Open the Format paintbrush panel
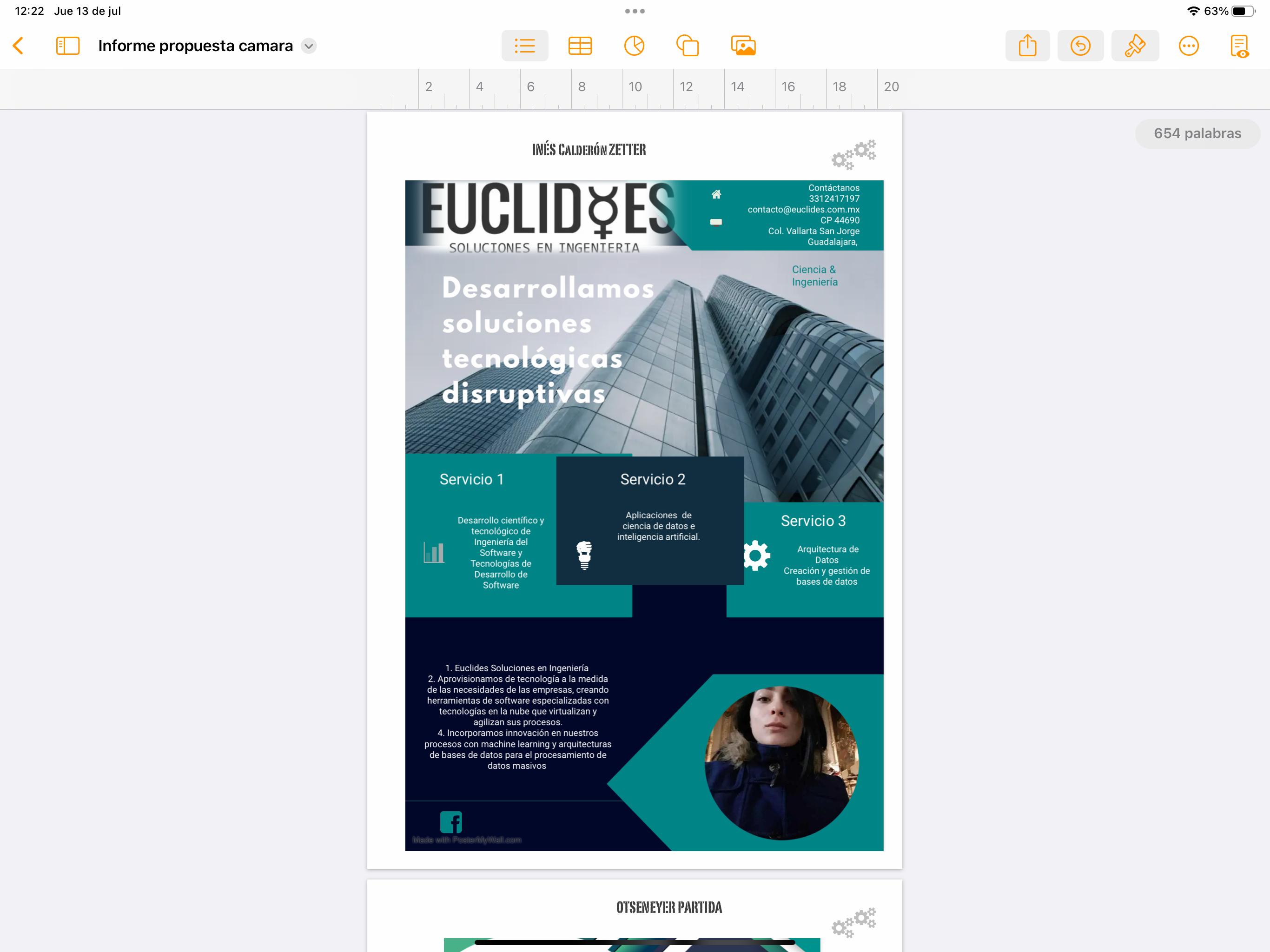 (1135, 46)
